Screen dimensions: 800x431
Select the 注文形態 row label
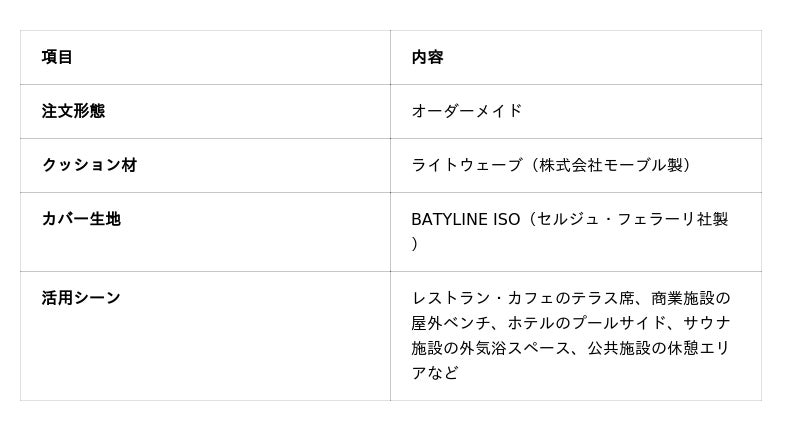coord(73,111)
